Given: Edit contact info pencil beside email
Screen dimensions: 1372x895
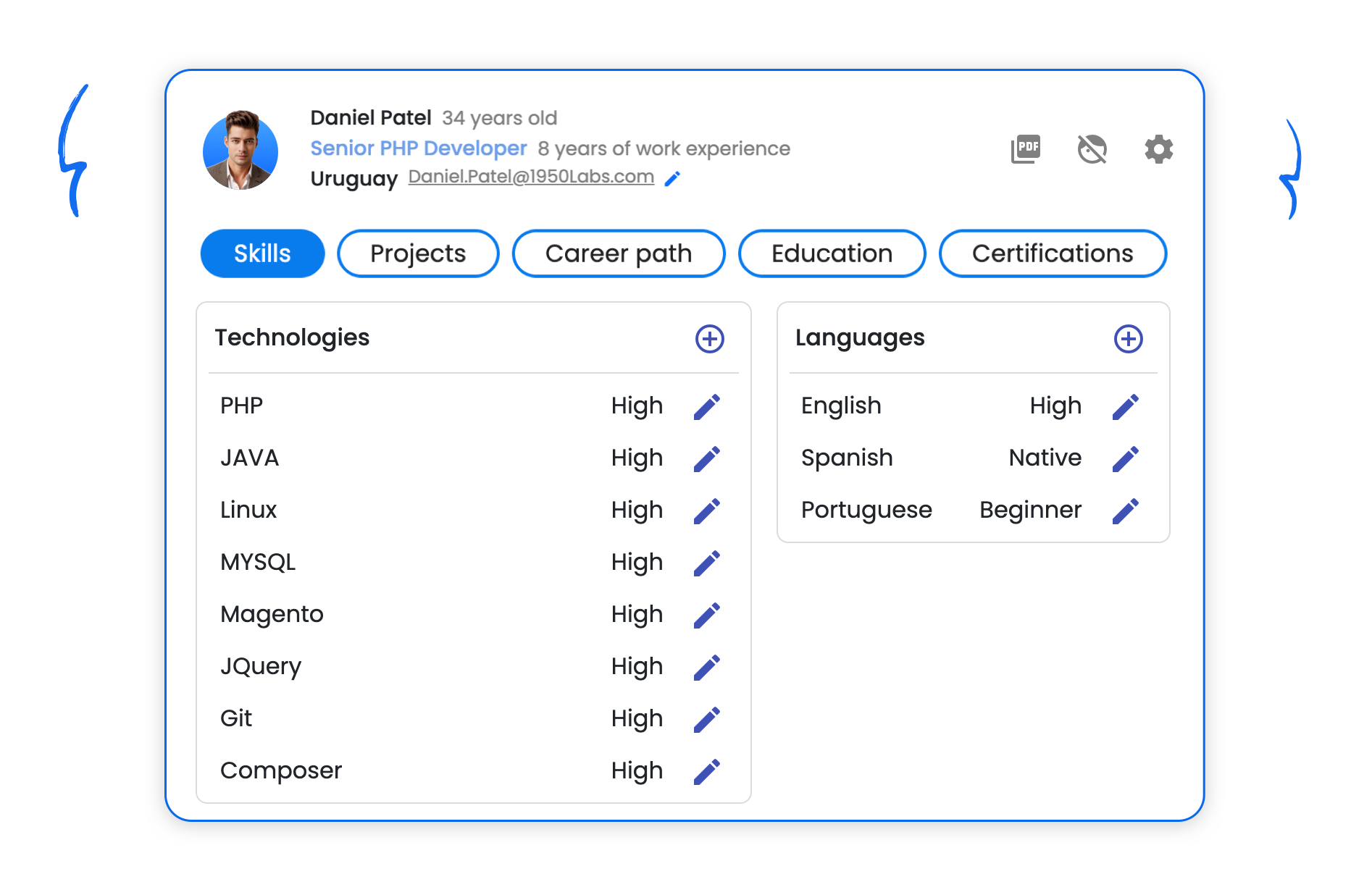Looking at the screenshot, I should point(672,179).
